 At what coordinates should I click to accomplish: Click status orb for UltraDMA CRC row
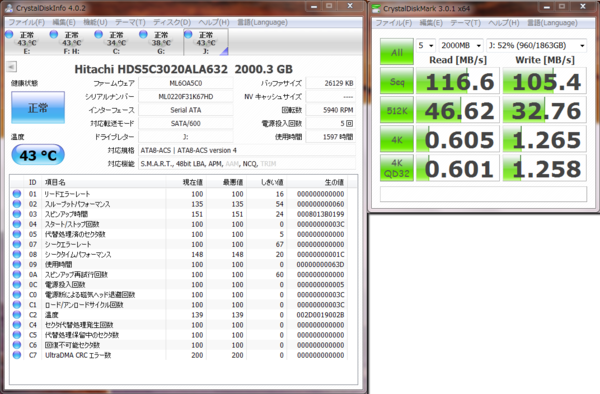(x=17, y=355)
